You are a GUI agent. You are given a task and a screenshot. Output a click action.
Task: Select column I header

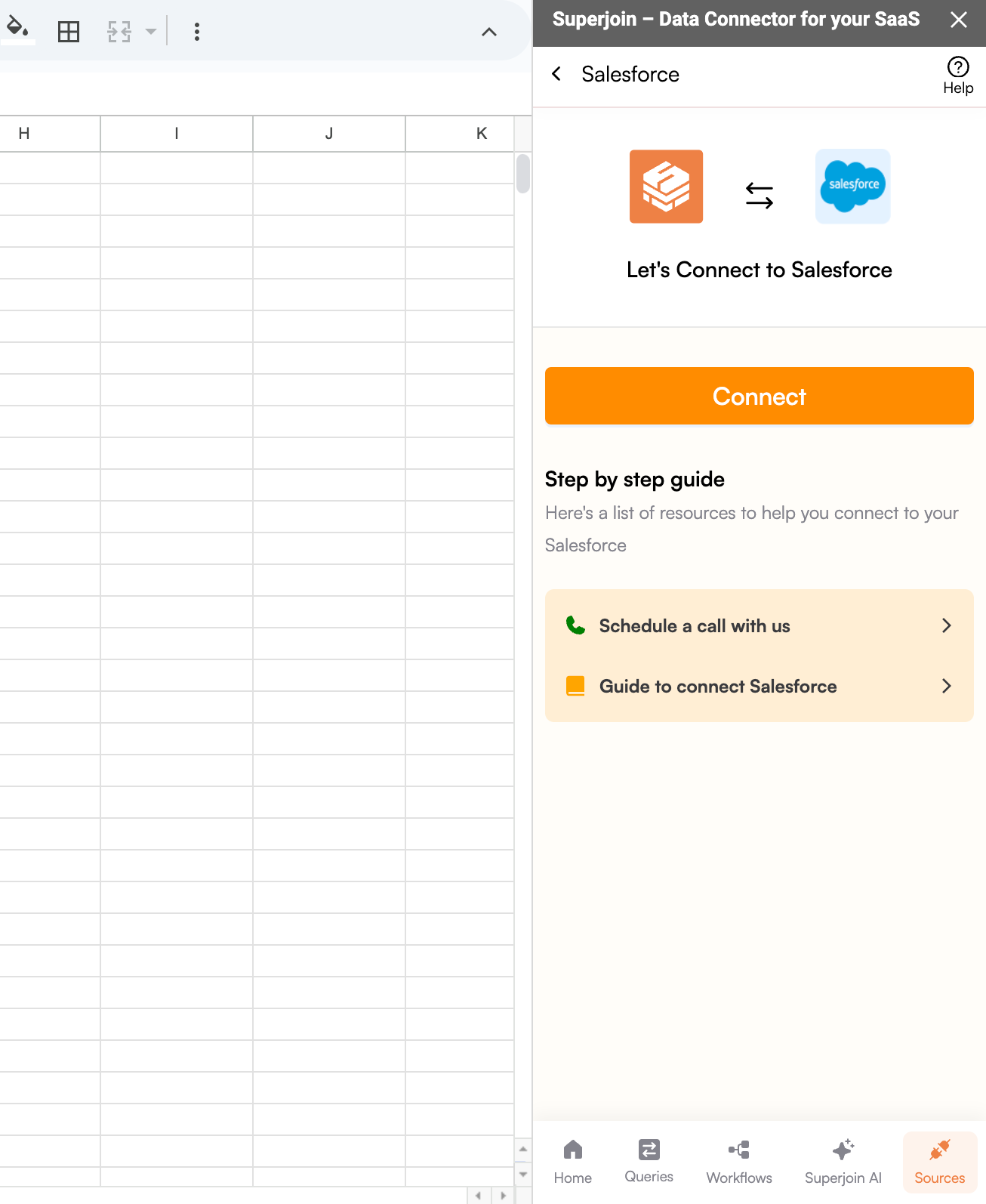[177, 134]
